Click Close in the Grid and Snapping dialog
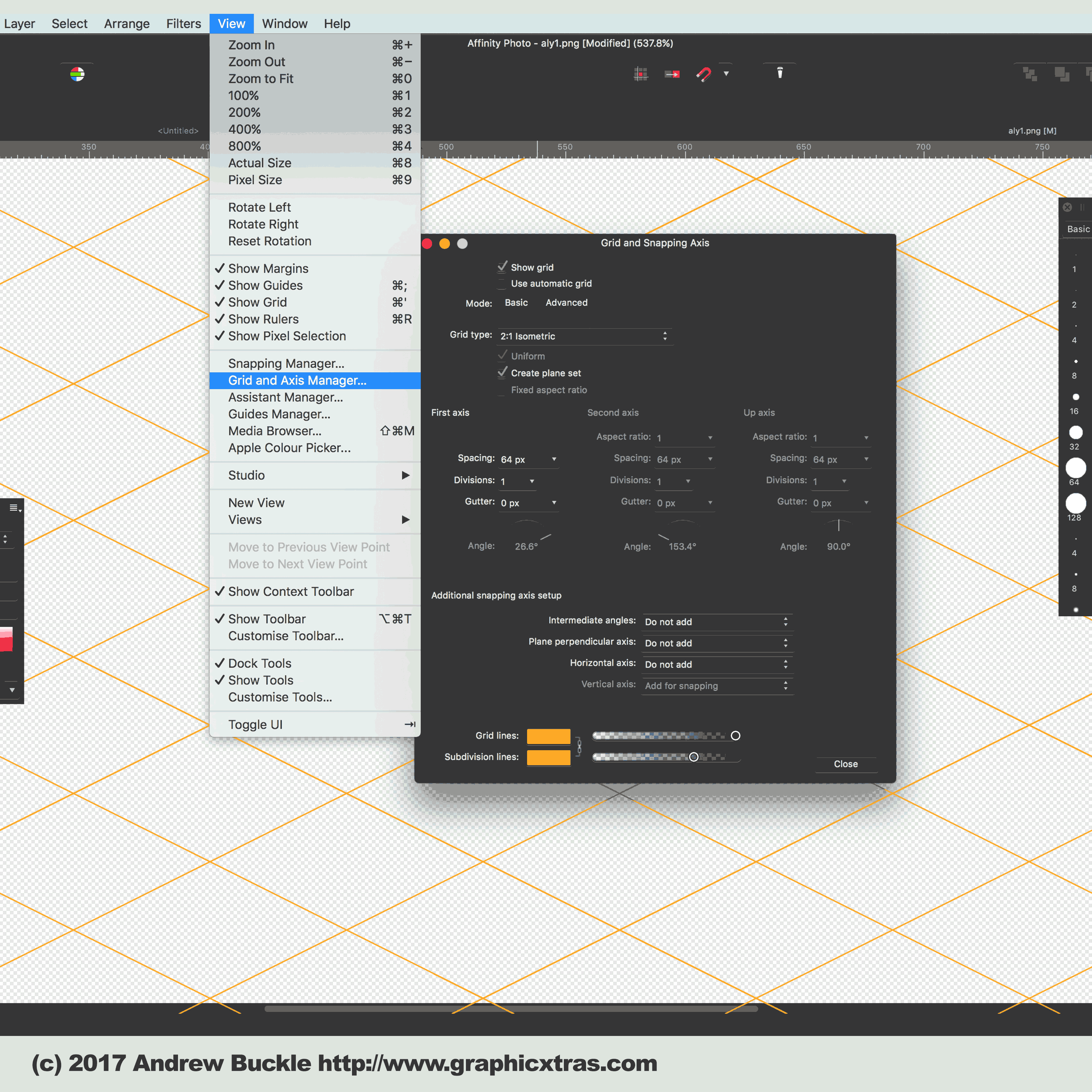This screenshot has height=1092, width=1092. (x=846, y=764)
